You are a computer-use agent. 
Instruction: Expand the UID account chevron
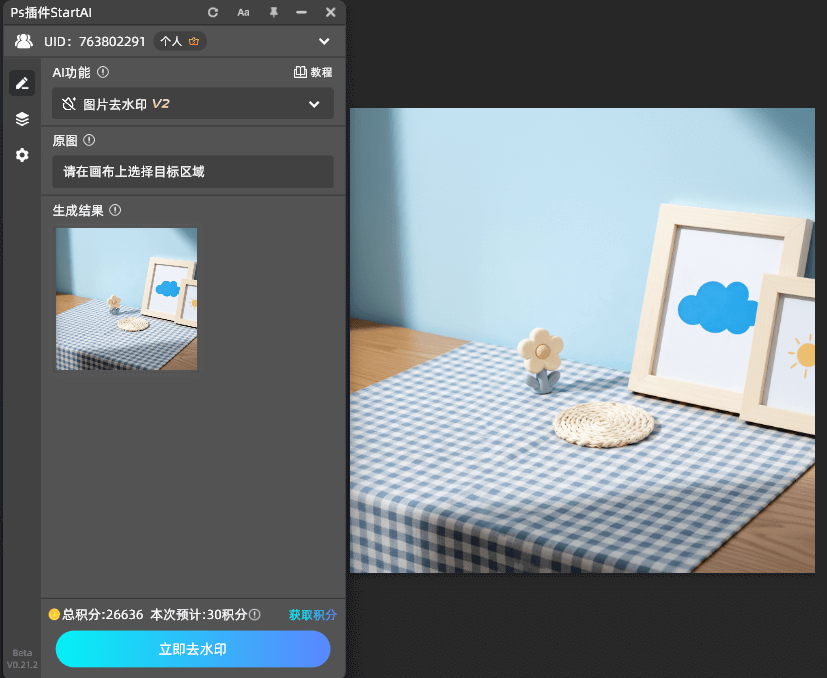pyautogui.click(x=324, y=41)
